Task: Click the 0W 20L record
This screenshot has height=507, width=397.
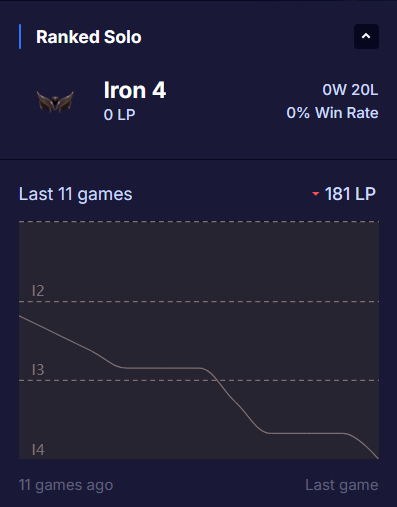Action: [x=350, y=90]
